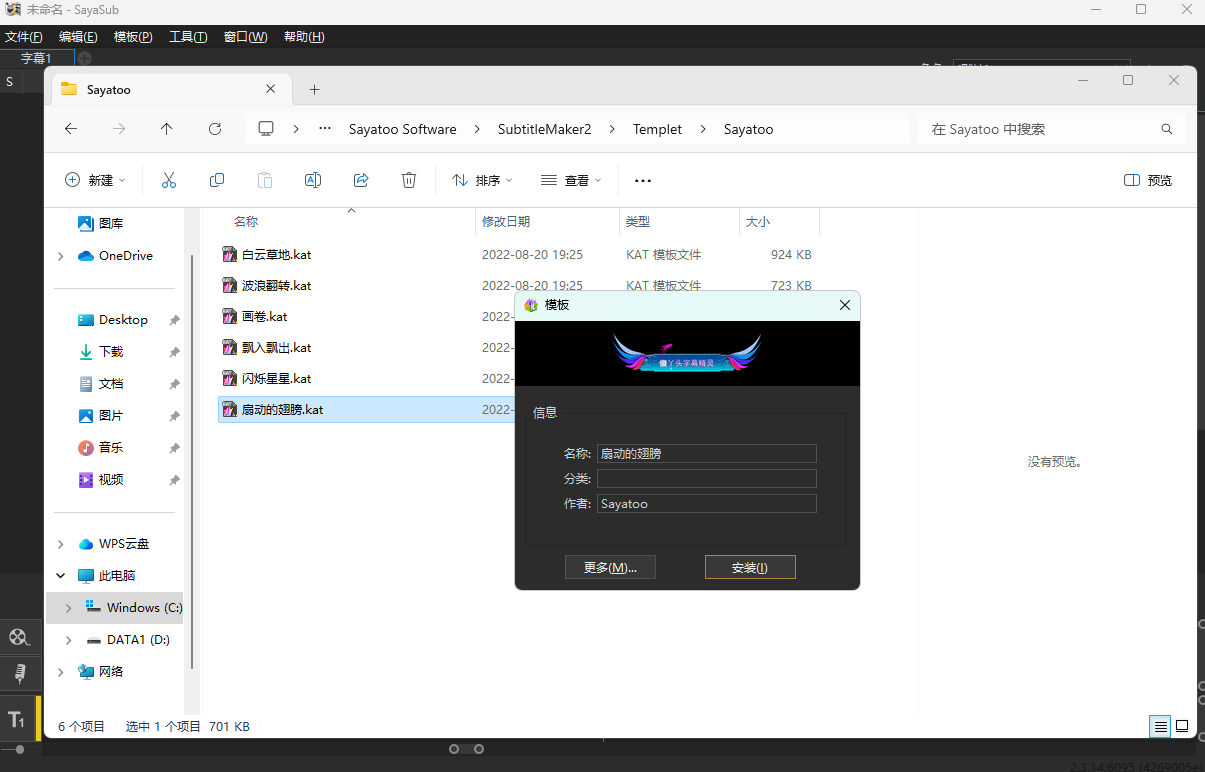The width and height of the screenshot is (1205, 772).
Task: Click the Copy icon in Explorer toolbar
Action: (216, 180)
